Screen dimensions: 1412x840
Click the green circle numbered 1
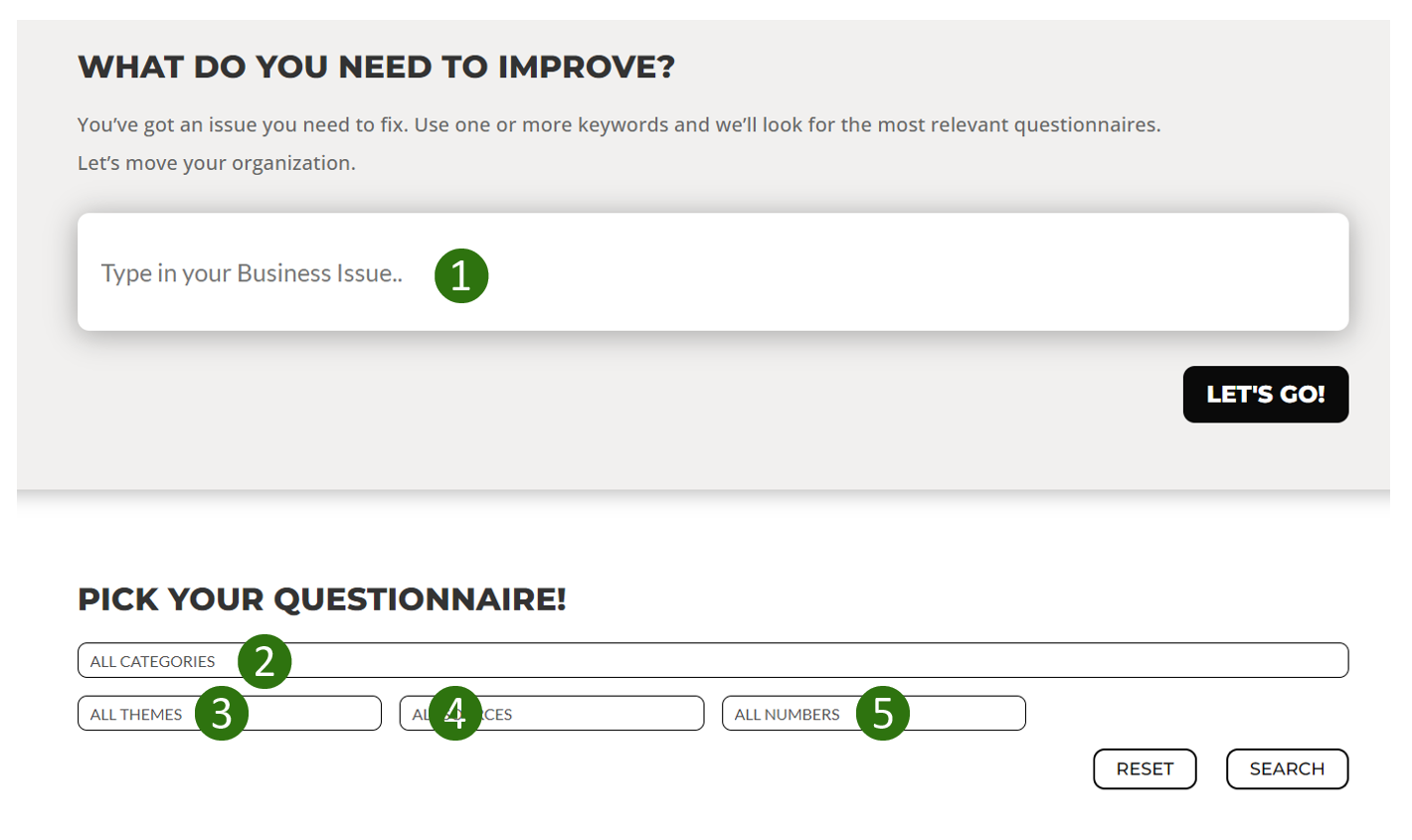461,275
